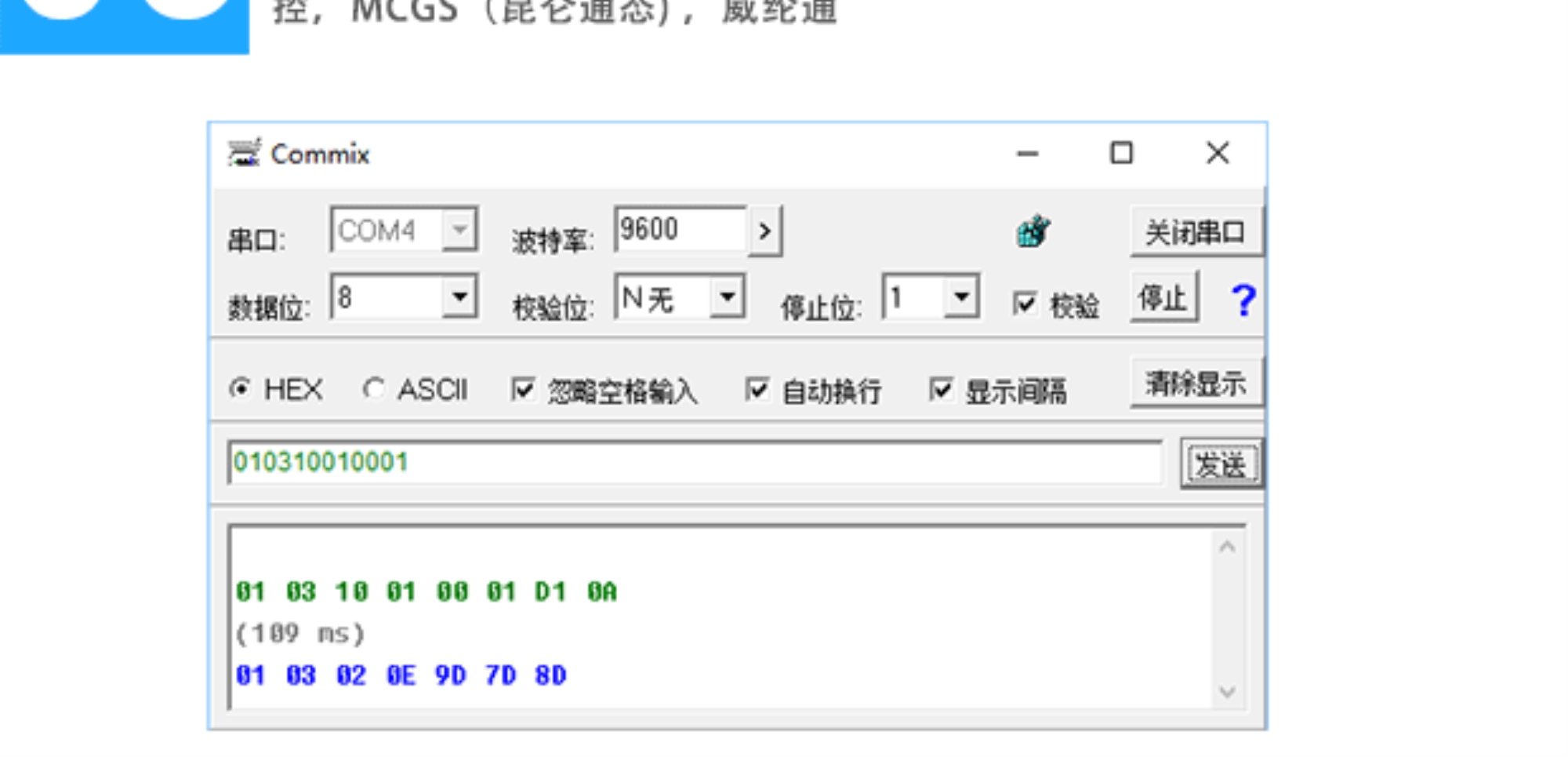Image resolution: width=1568 pixels, height=757 pixels.
Task: Toggle the 校验 checkbox
Action: 1025,303
